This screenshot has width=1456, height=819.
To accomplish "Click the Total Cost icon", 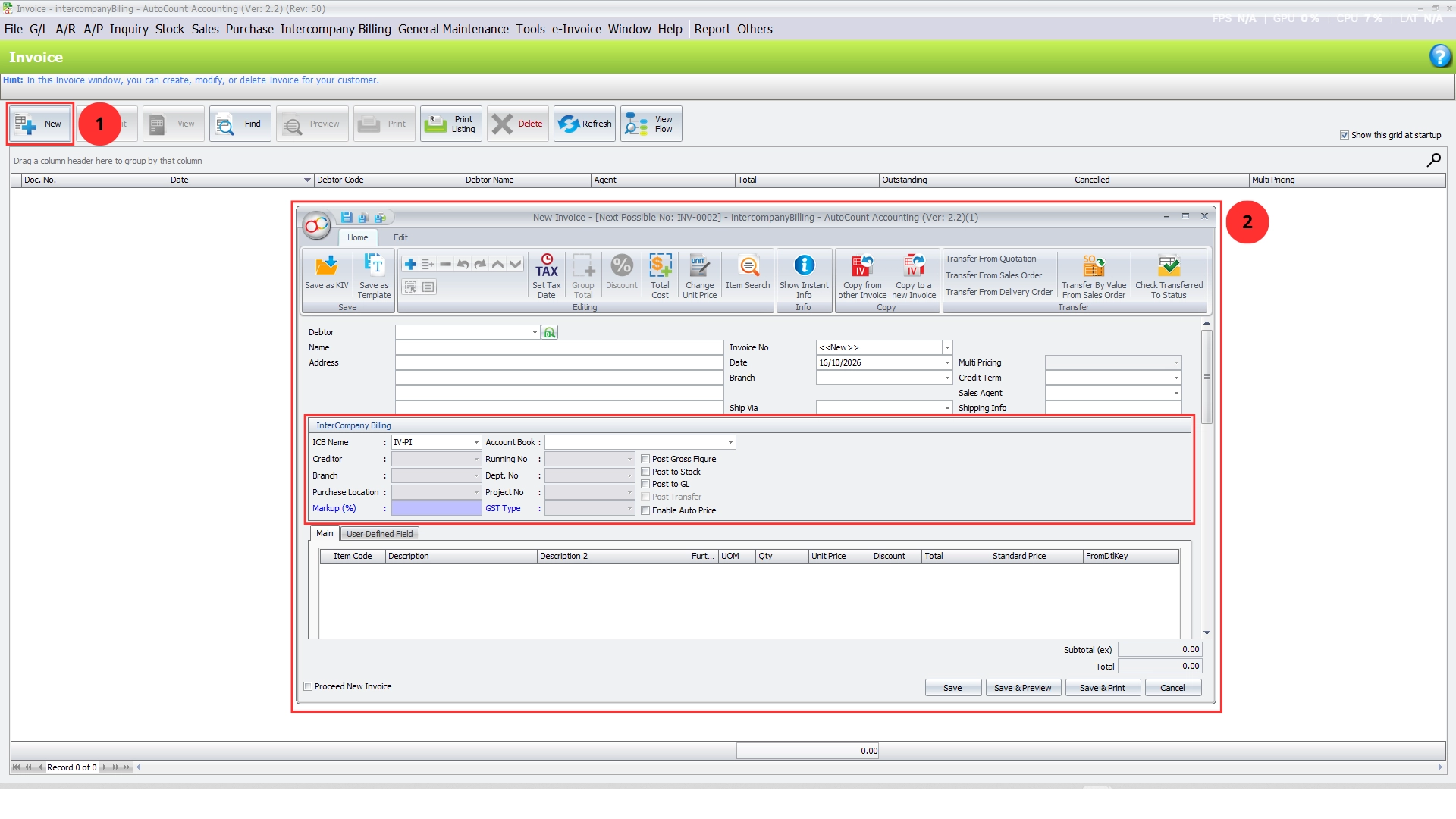I will point(660,277).
